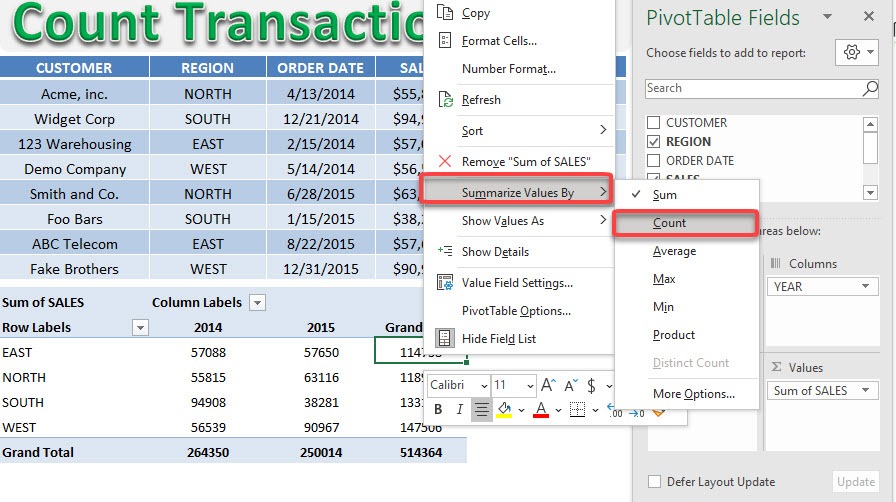Screen dimensions: 896x502
Task: Open the PivotTable Fields task pane options arrow
Action: point(827,17)
